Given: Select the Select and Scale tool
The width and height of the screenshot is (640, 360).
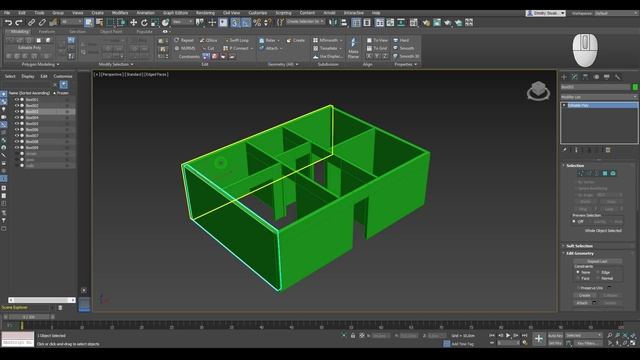Looking at the screenshot, I should (x=155, y=23).
